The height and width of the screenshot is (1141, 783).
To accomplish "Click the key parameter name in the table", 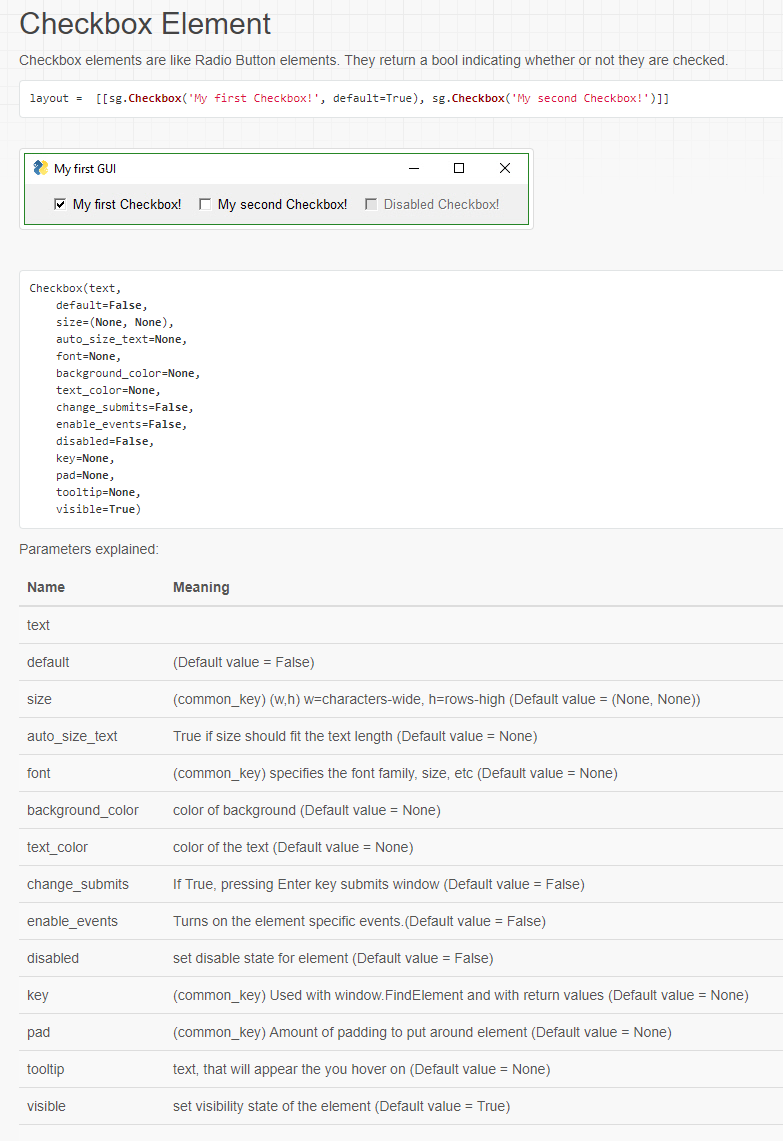I will click(37, 995).
